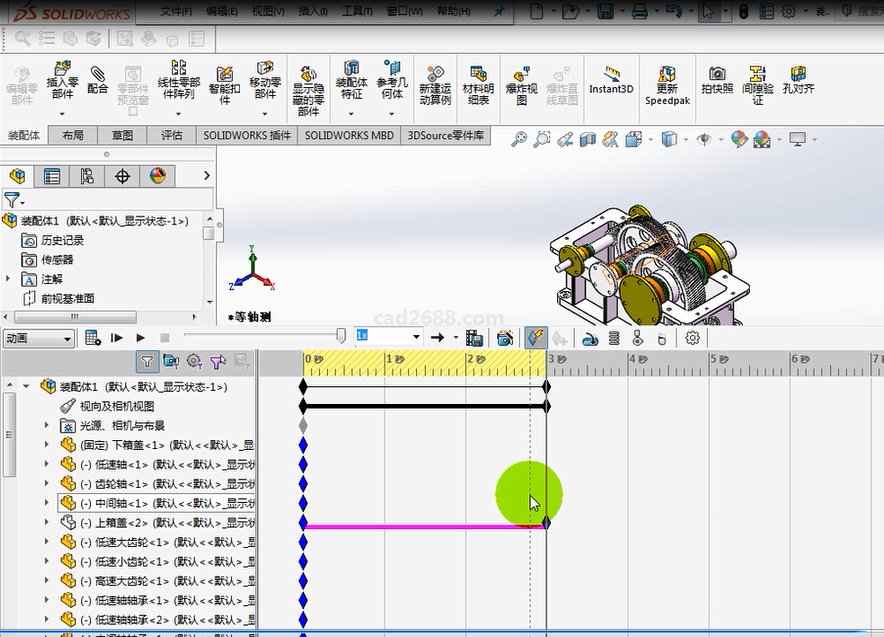Toggle the Autokey button in animation toolbar

pos(536,338)
